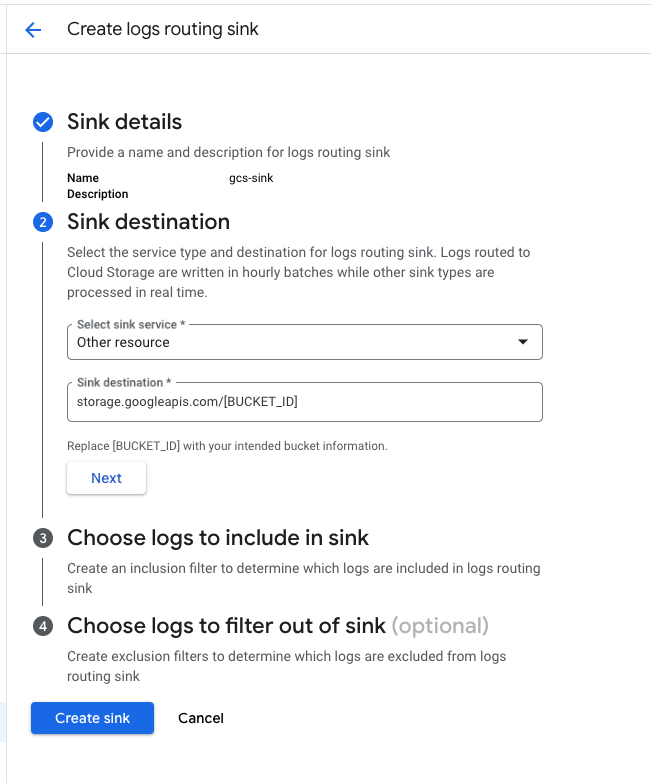
Task: Click the gcs-sink name value
Action: 251,178
